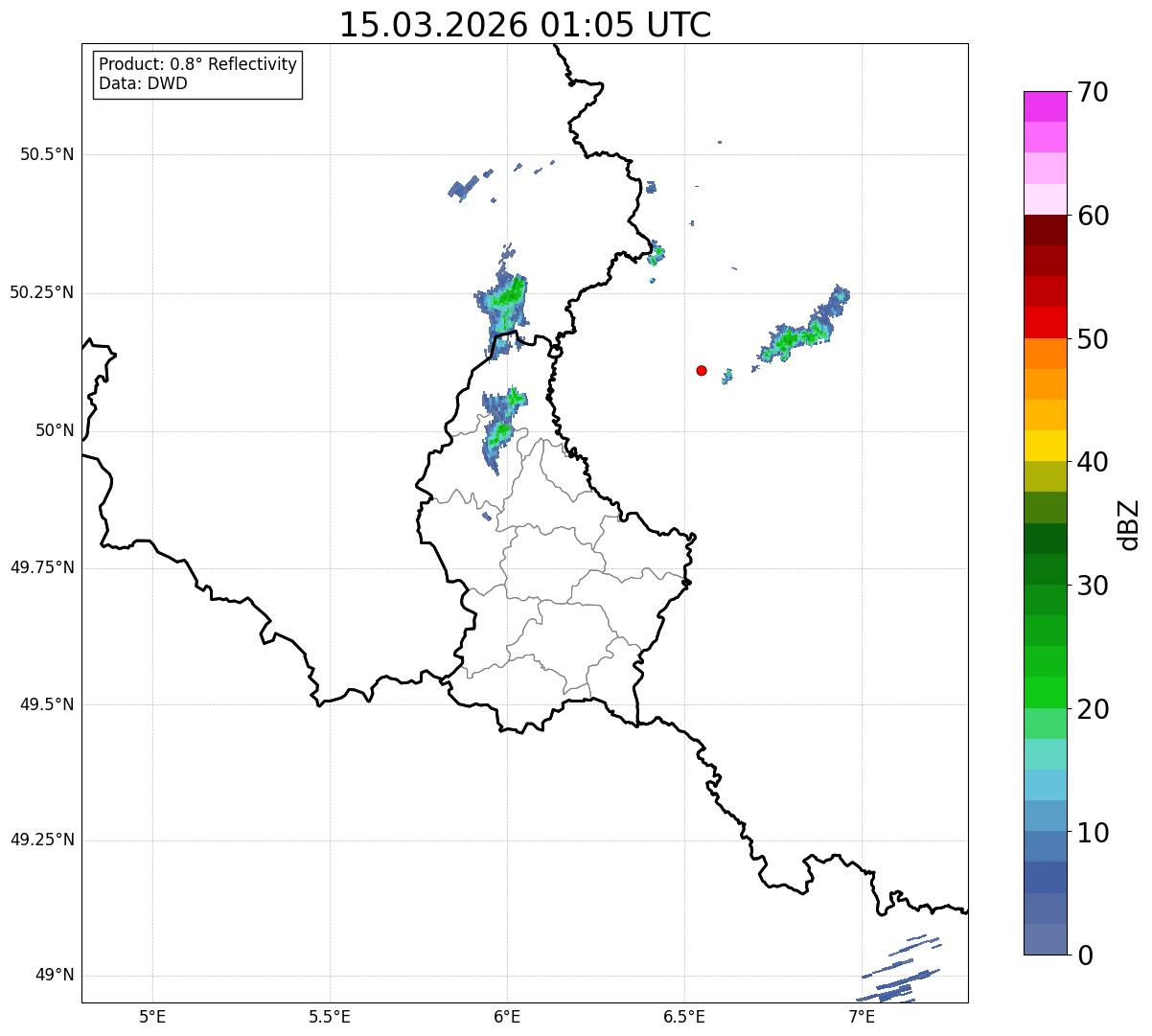Image resolution: width=1152 pixels, height=1036 pixels.
Task: Click the orange colorbar segment just below 50
Action: 1045,354
